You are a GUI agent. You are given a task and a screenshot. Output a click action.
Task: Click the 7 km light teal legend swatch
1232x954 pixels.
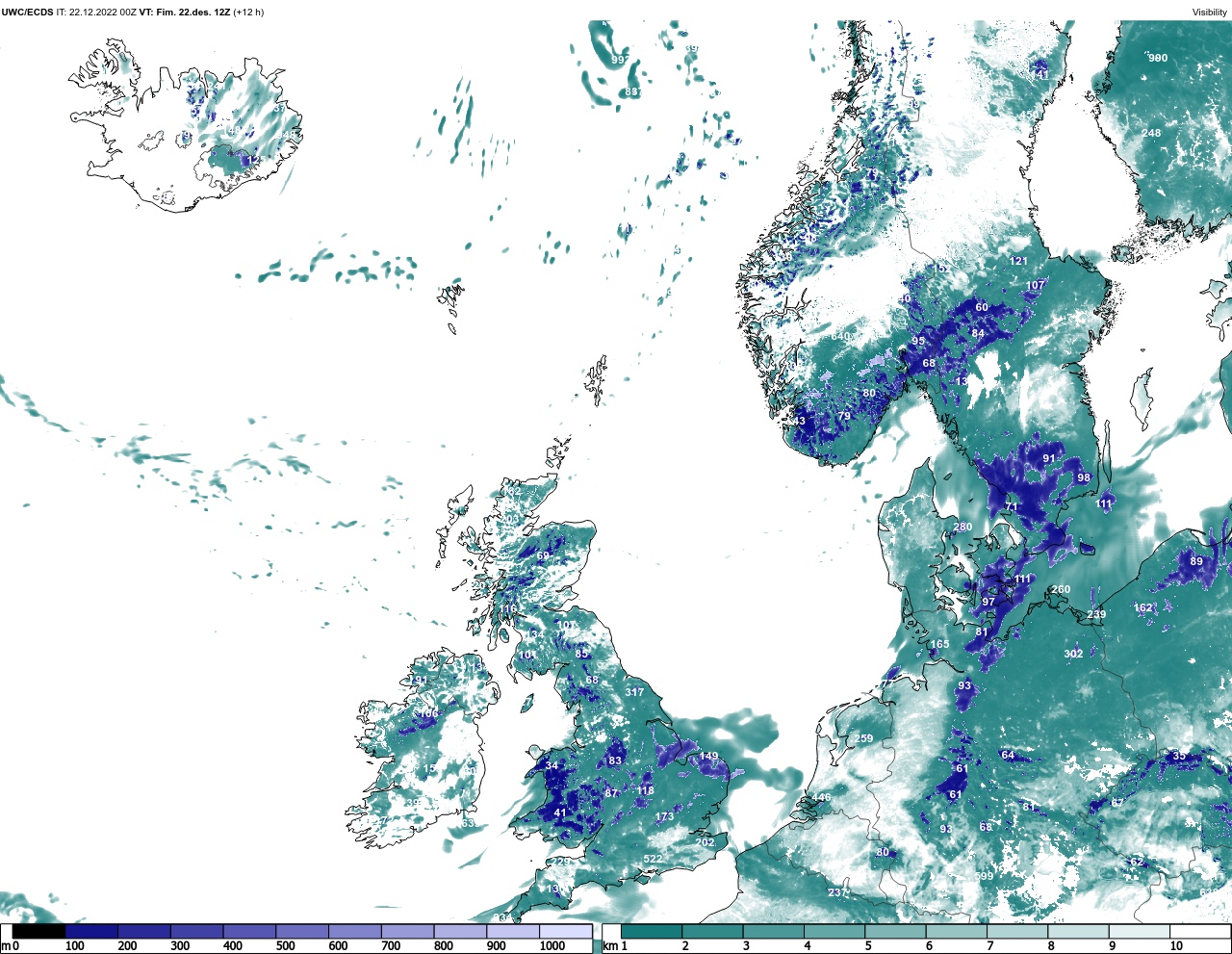point(1018,932)
